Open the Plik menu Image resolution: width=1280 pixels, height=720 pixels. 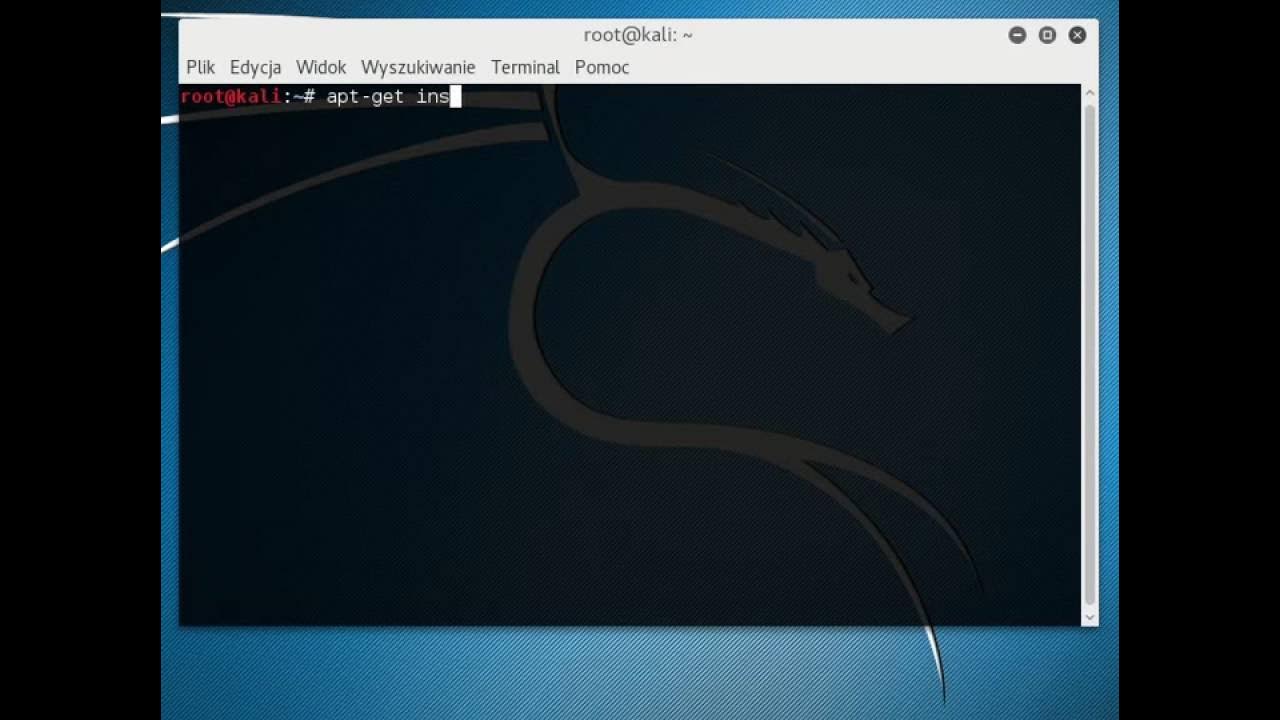click(x=200, y=67)
